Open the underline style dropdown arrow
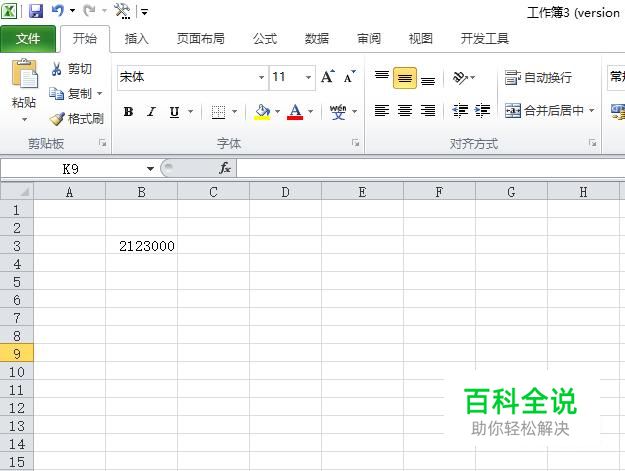 pos(190,112)
